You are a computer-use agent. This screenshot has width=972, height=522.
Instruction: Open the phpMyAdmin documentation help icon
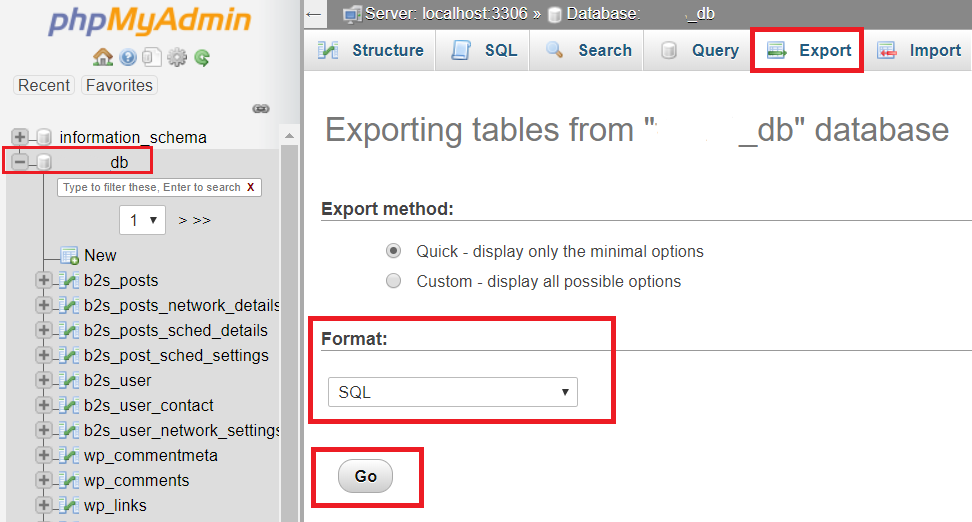point(128,58)
